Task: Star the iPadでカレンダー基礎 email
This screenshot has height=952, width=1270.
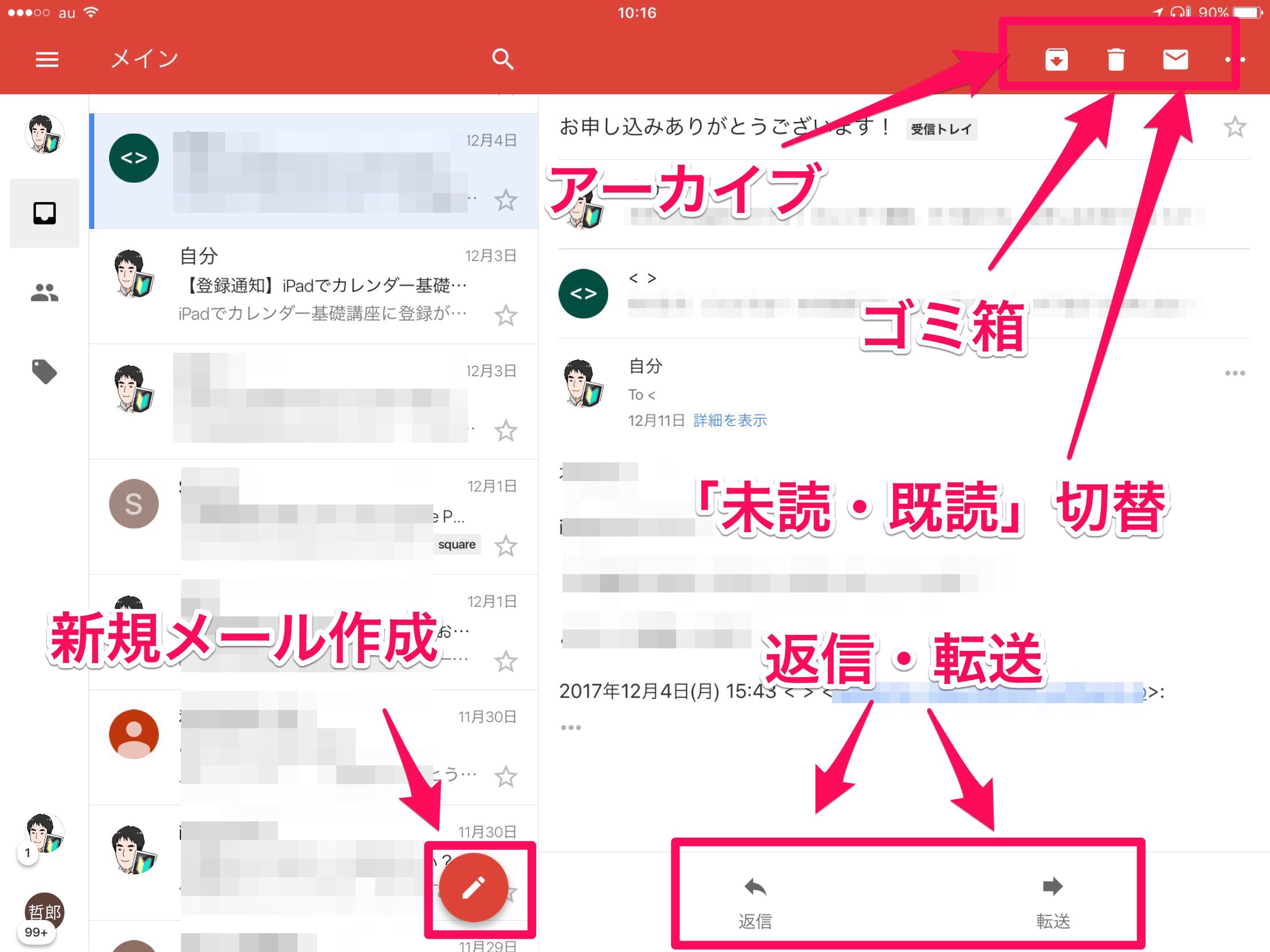Action: click(505, 316)
